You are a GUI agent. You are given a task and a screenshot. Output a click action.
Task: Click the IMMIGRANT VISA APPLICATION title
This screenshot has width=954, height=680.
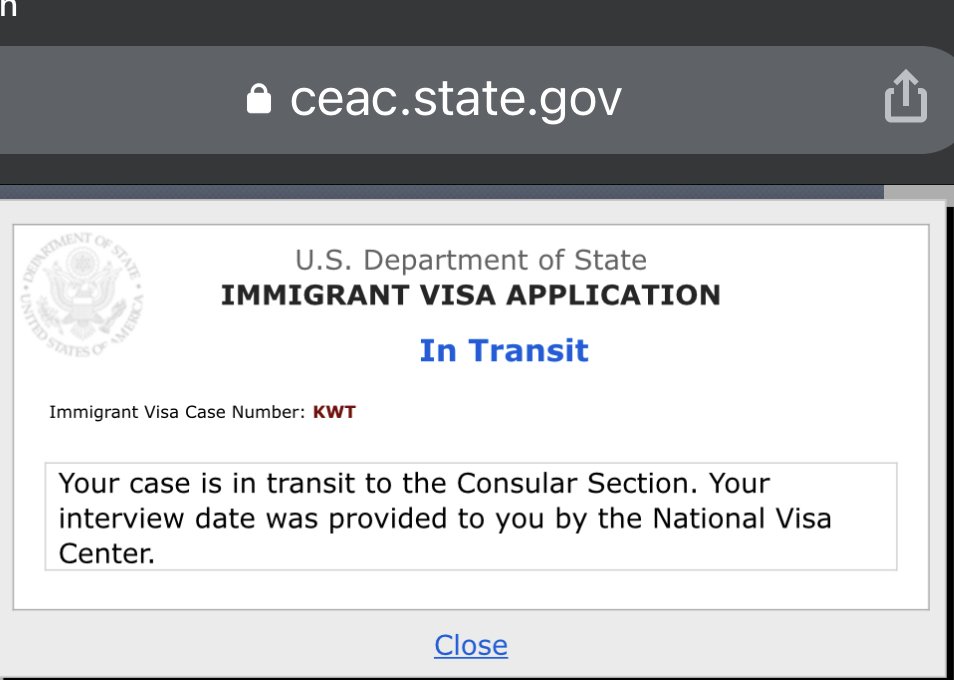[470, 295]
